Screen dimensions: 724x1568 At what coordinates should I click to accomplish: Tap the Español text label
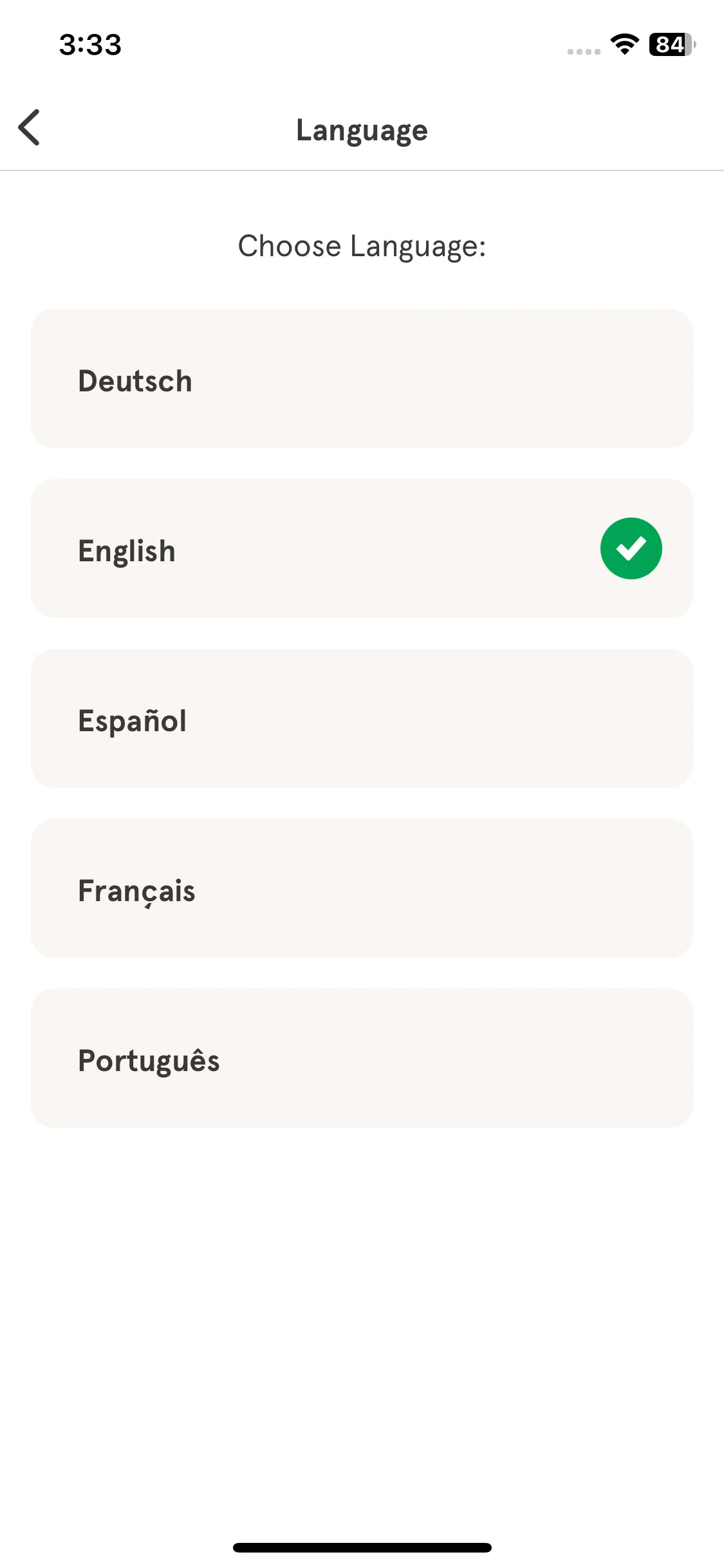point(132,720)
